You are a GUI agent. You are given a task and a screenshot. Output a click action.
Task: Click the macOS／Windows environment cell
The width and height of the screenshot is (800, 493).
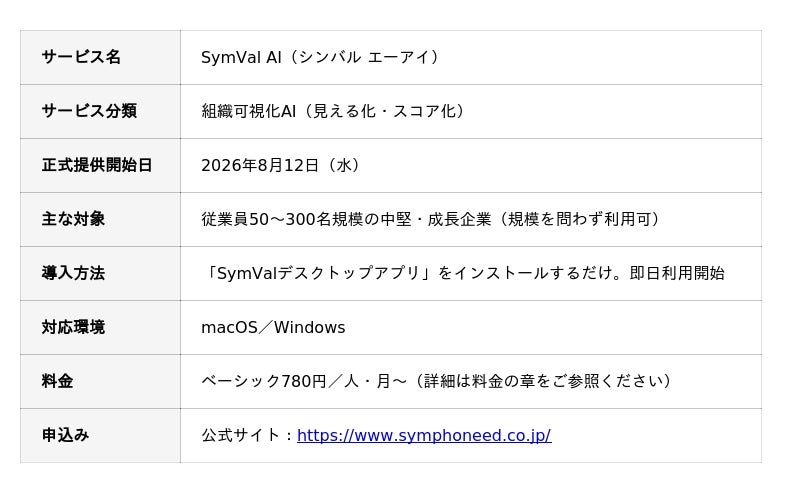pyautogui.click(x=471, y=328)
